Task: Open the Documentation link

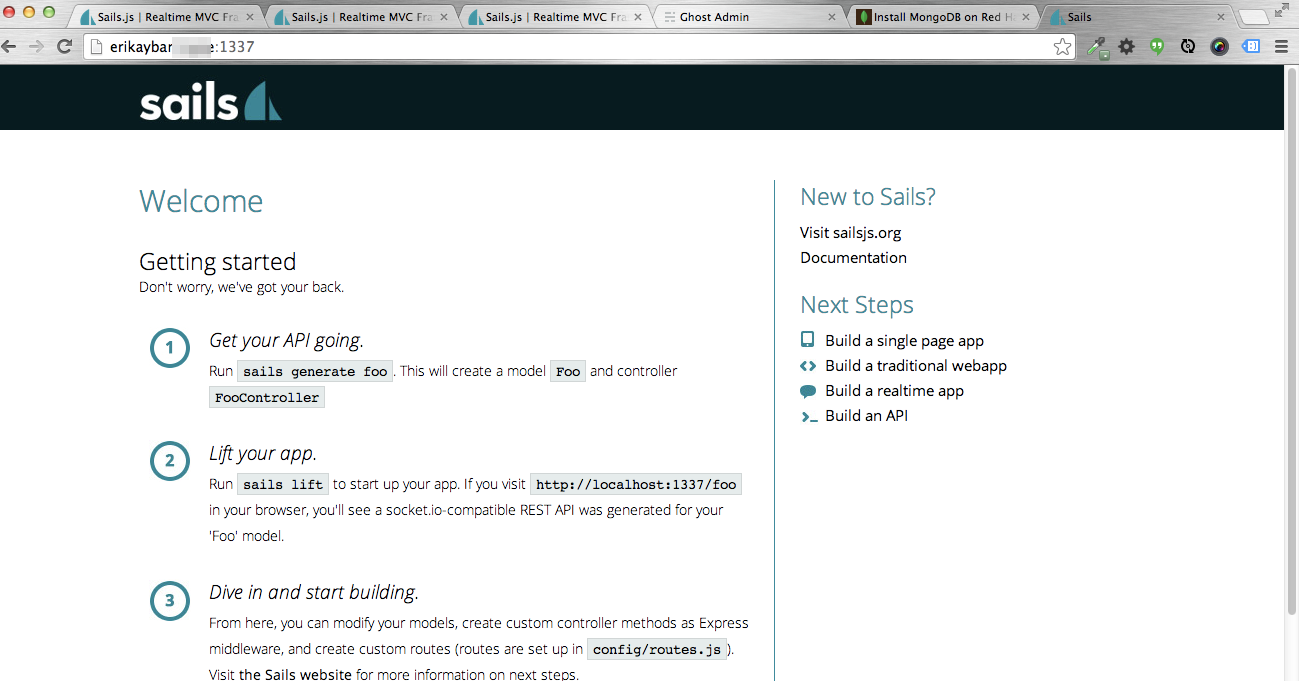Action: 853,257
